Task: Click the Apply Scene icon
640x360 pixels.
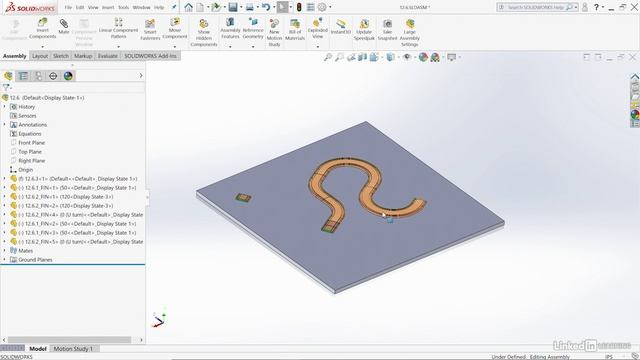Action: (435, 57)
